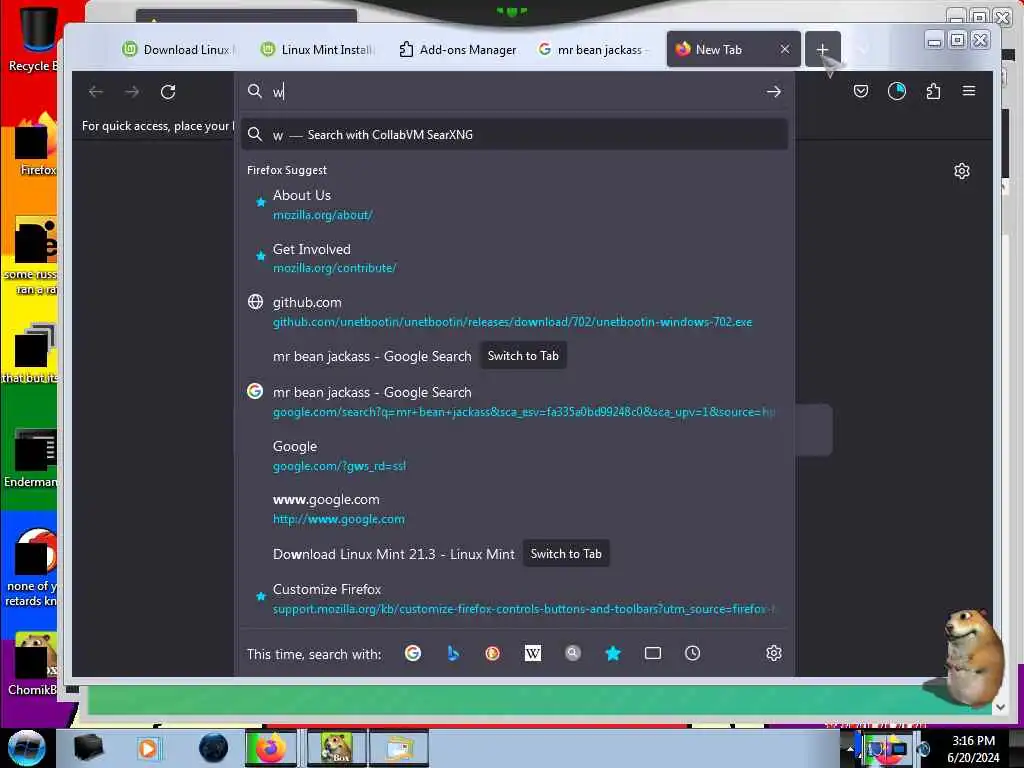The image size is (1024, 768).
Task: Open the Customize Firefox suggestion
Action: (515, 598)
